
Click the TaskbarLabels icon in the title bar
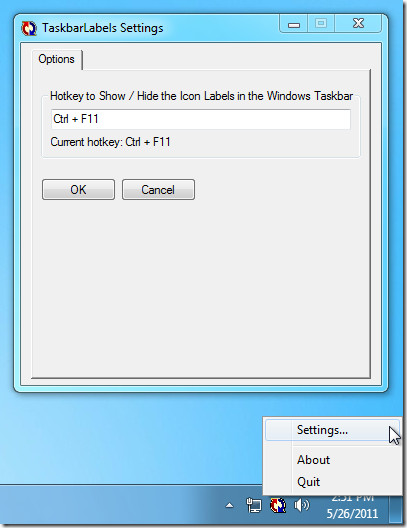coord(29,28)
